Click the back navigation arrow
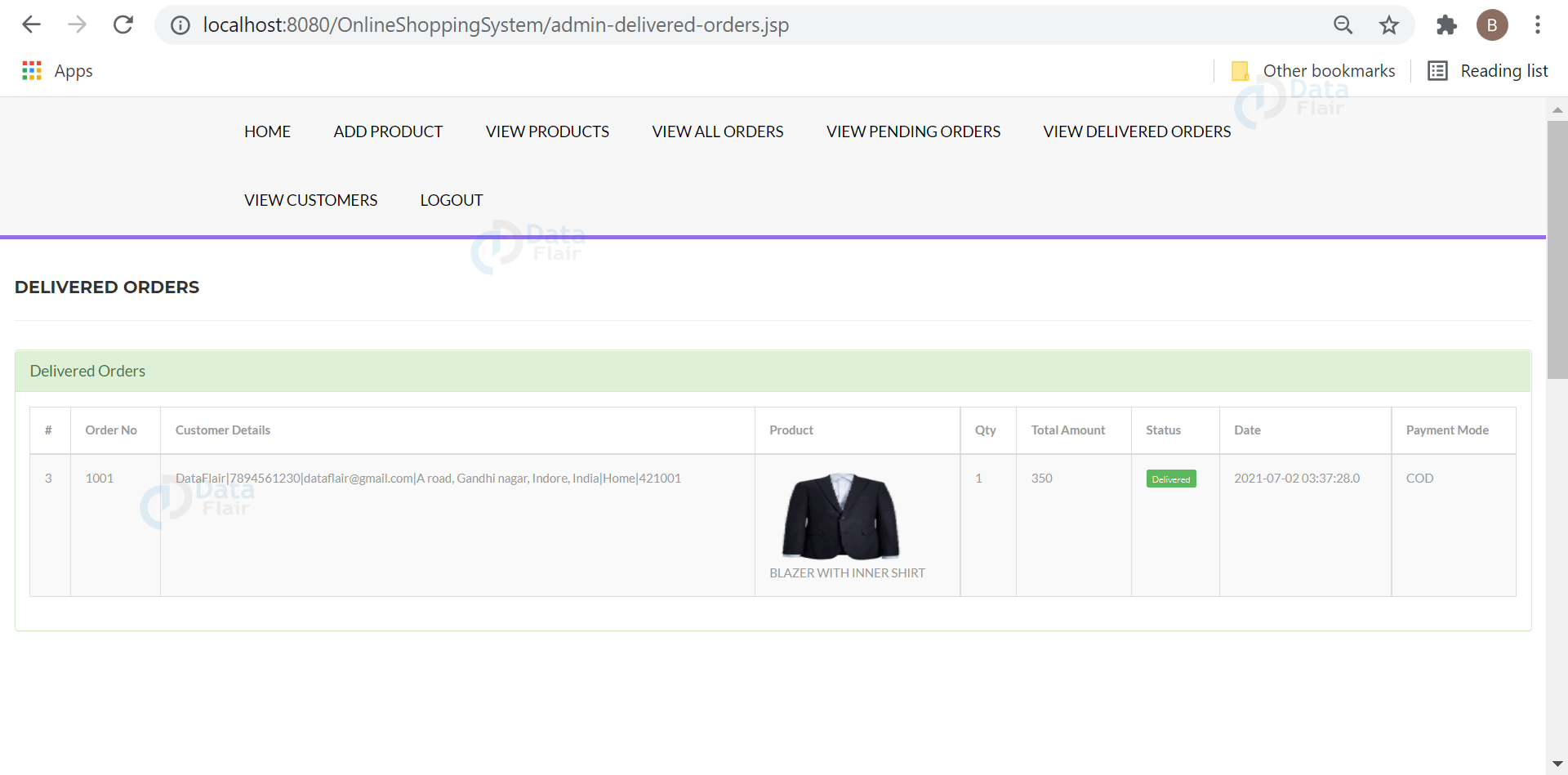The image size is (1568, 775). click(x=31, y=24)
